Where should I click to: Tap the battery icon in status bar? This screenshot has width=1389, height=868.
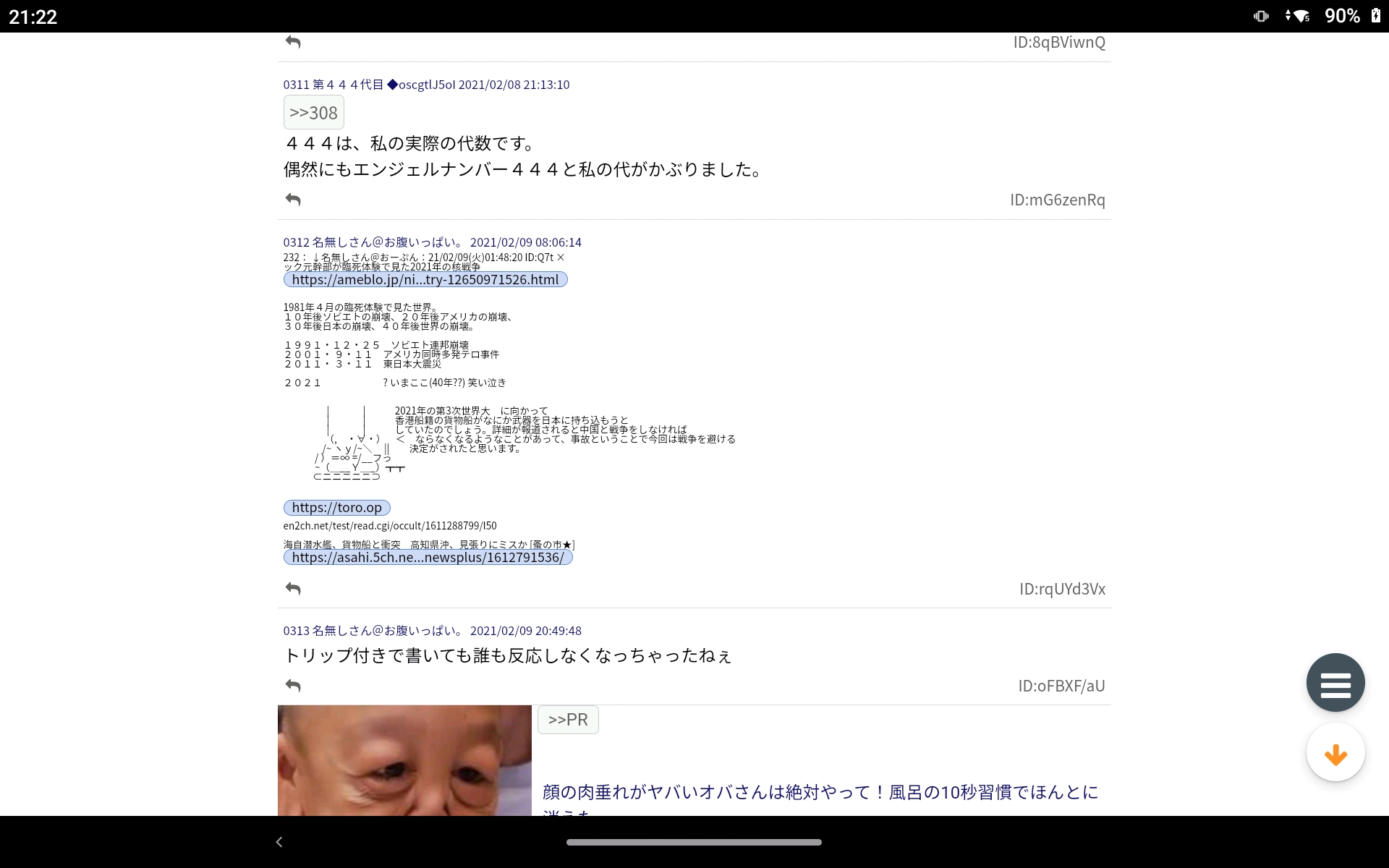coord(1375,15)
